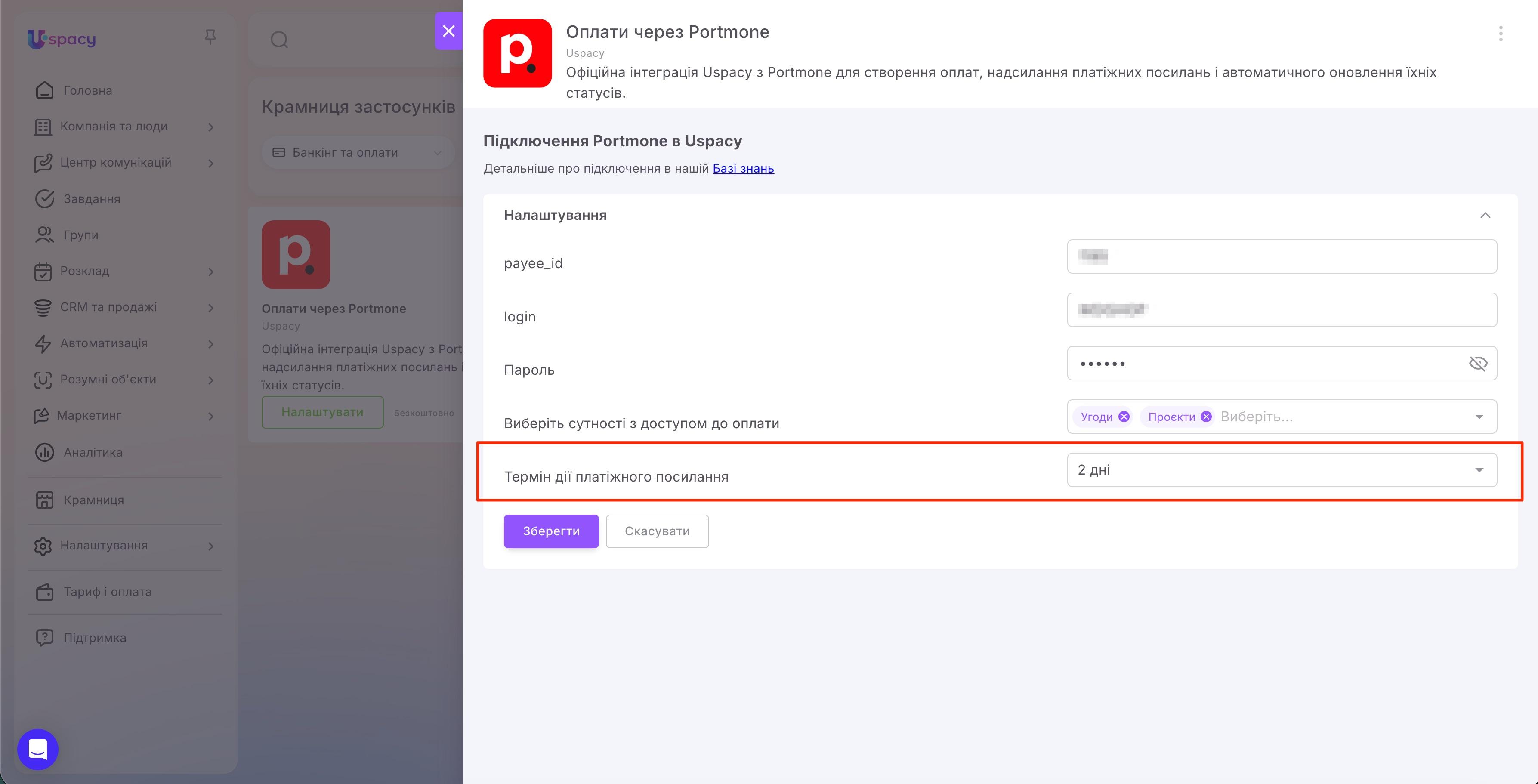
Task: Expand Компанія та люди submenu arrow
Action: click(211, 127)
